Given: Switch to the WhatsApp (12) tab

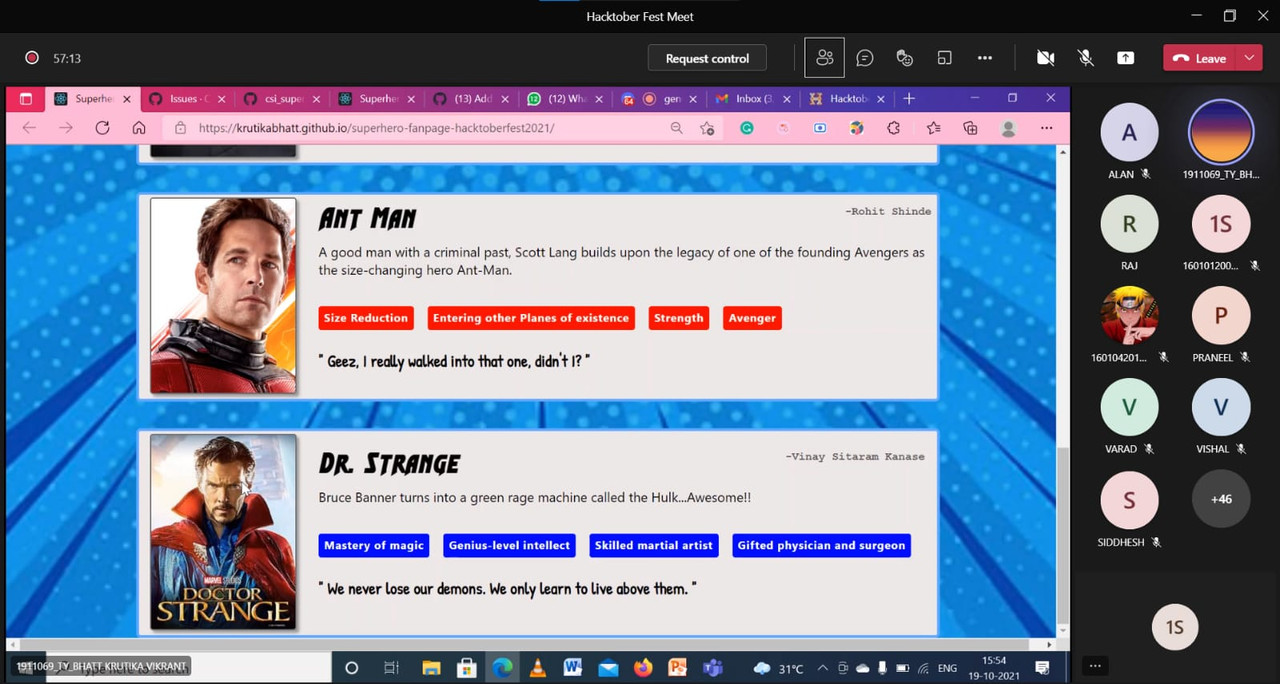Looking at the screenshot, I should tap(566, 99).
